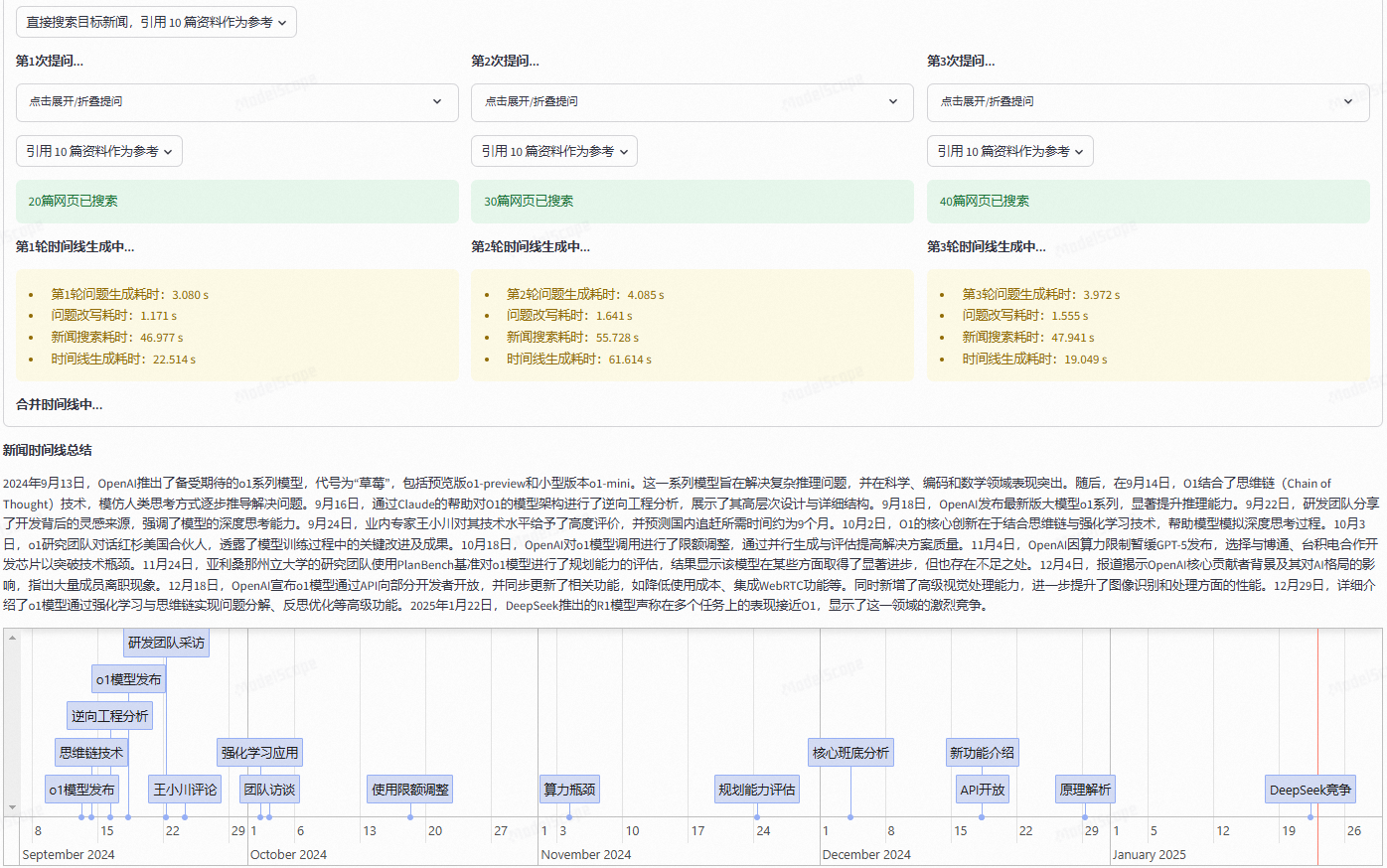Click the 问题改写耗时 1.641 s entry
The image size is (1387, 868).
point(569,316)
